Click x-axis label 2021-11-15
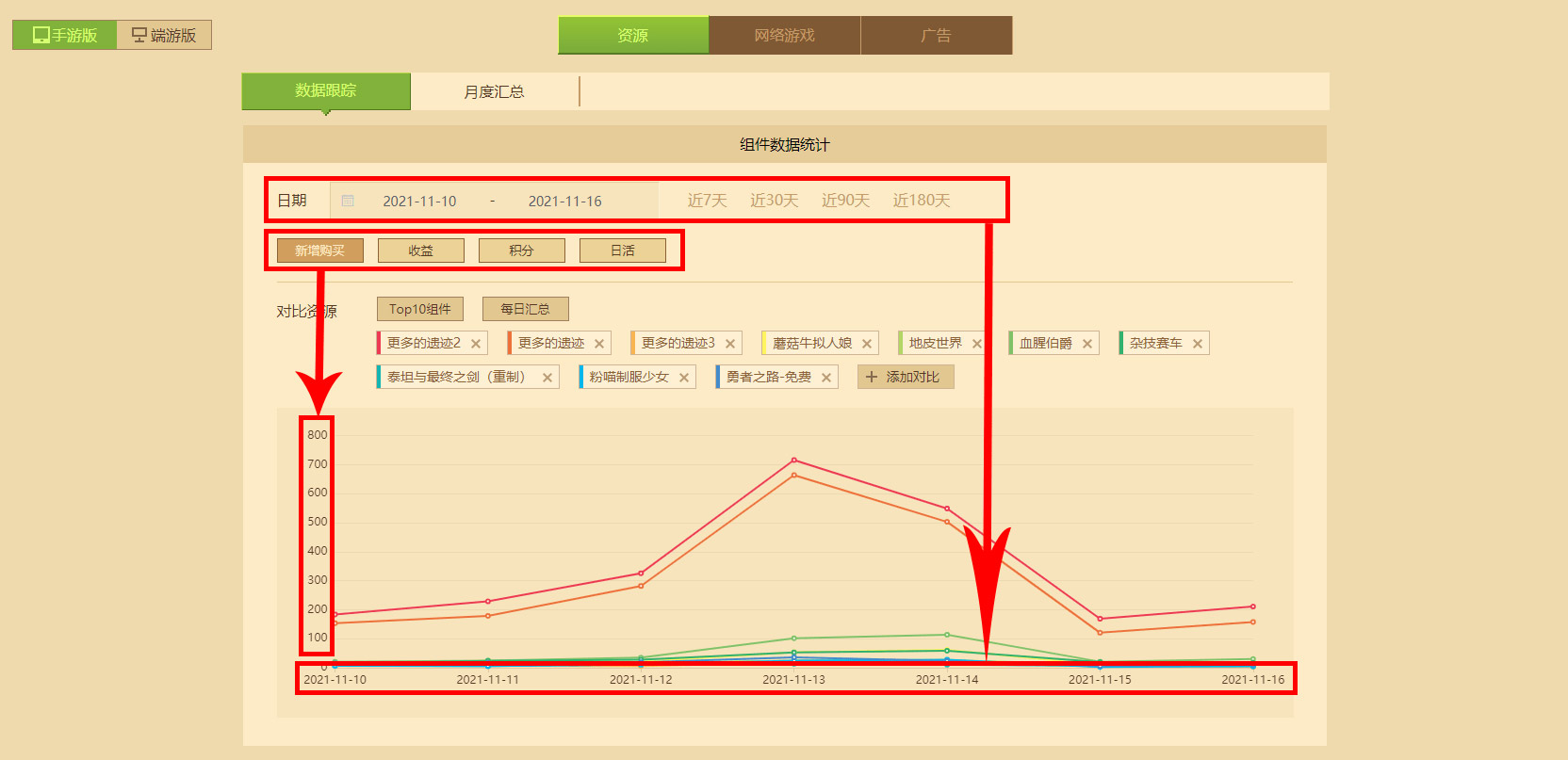 (x=1100, y=679)
